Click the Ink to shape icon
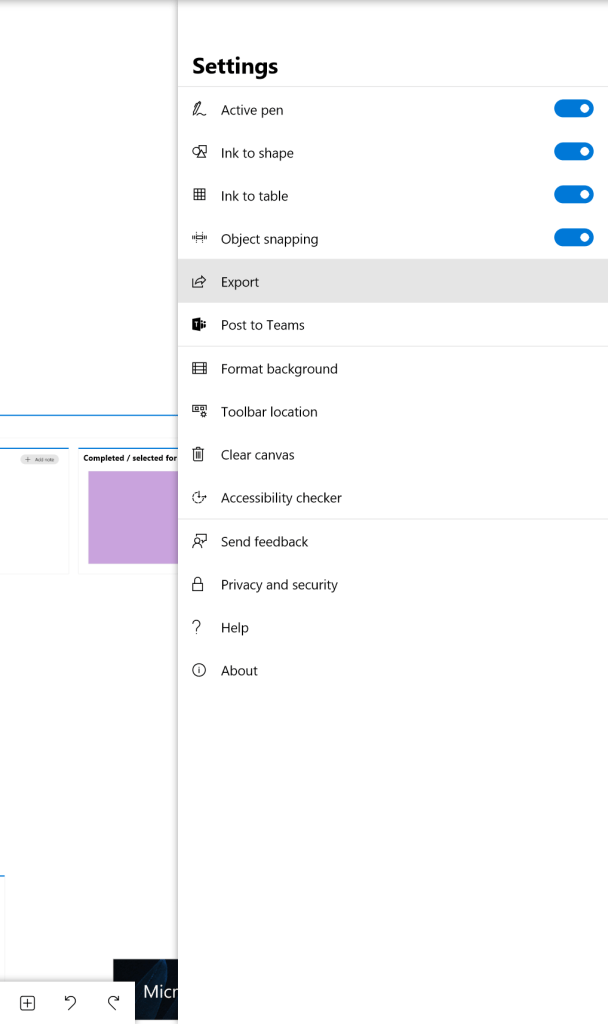The width and height of the screenshot is (608, 1024). (x=199, y=153)
